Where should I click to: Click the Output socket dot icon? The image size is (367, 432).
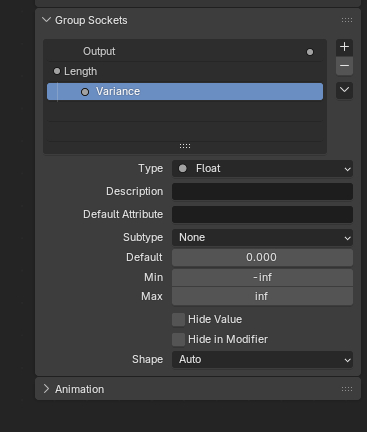click(310, 52)
